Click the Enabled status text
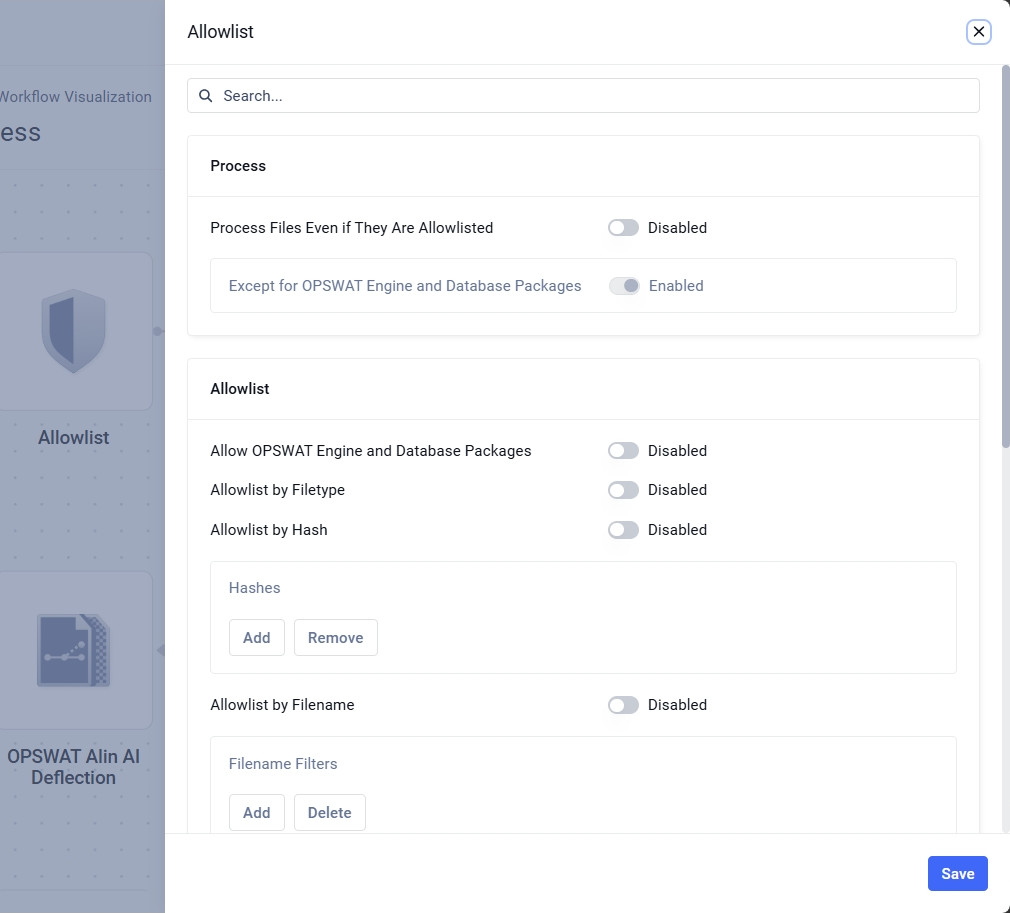 coord(676,286)
